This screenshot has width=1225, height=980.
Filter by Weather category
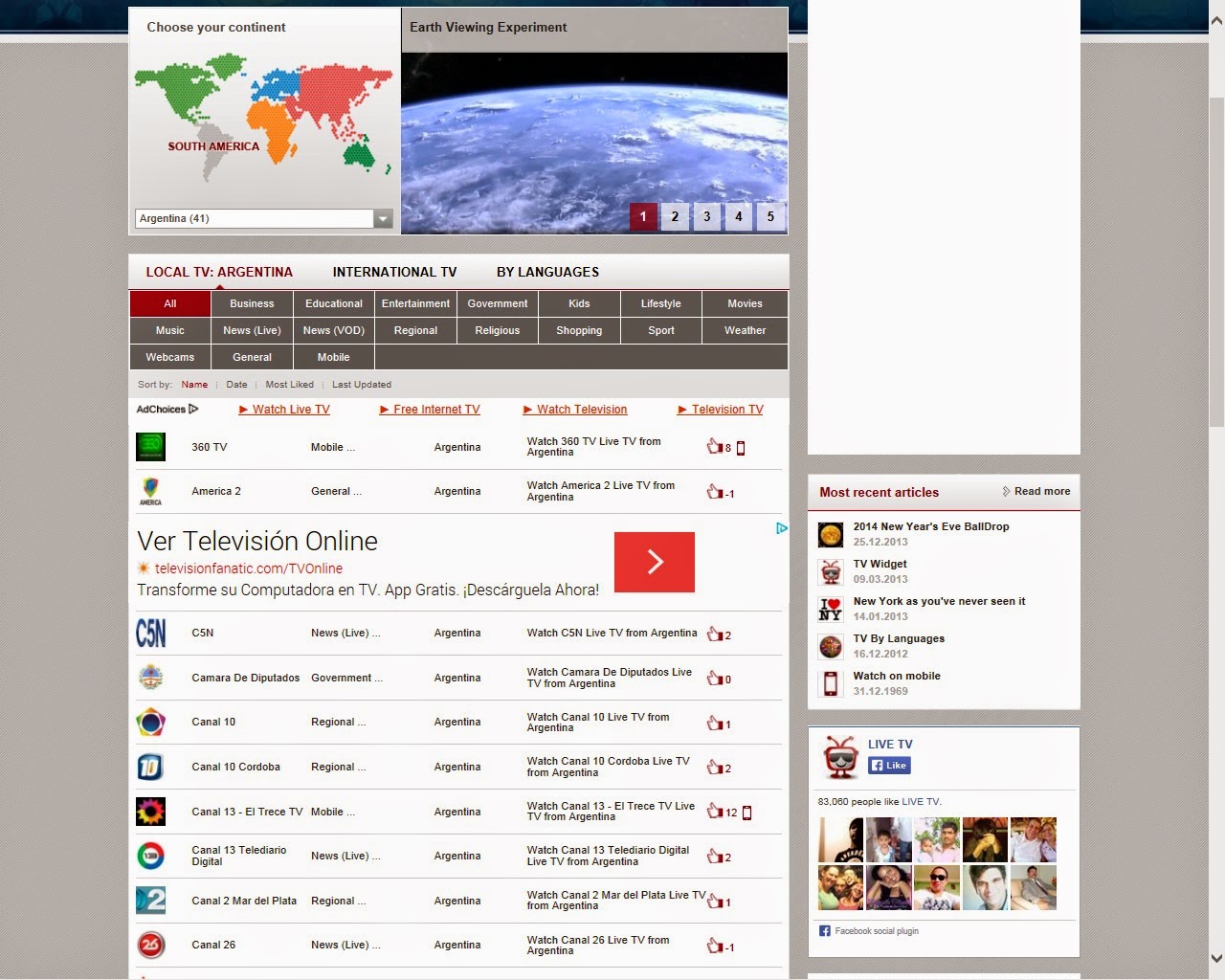pos(745,330)
